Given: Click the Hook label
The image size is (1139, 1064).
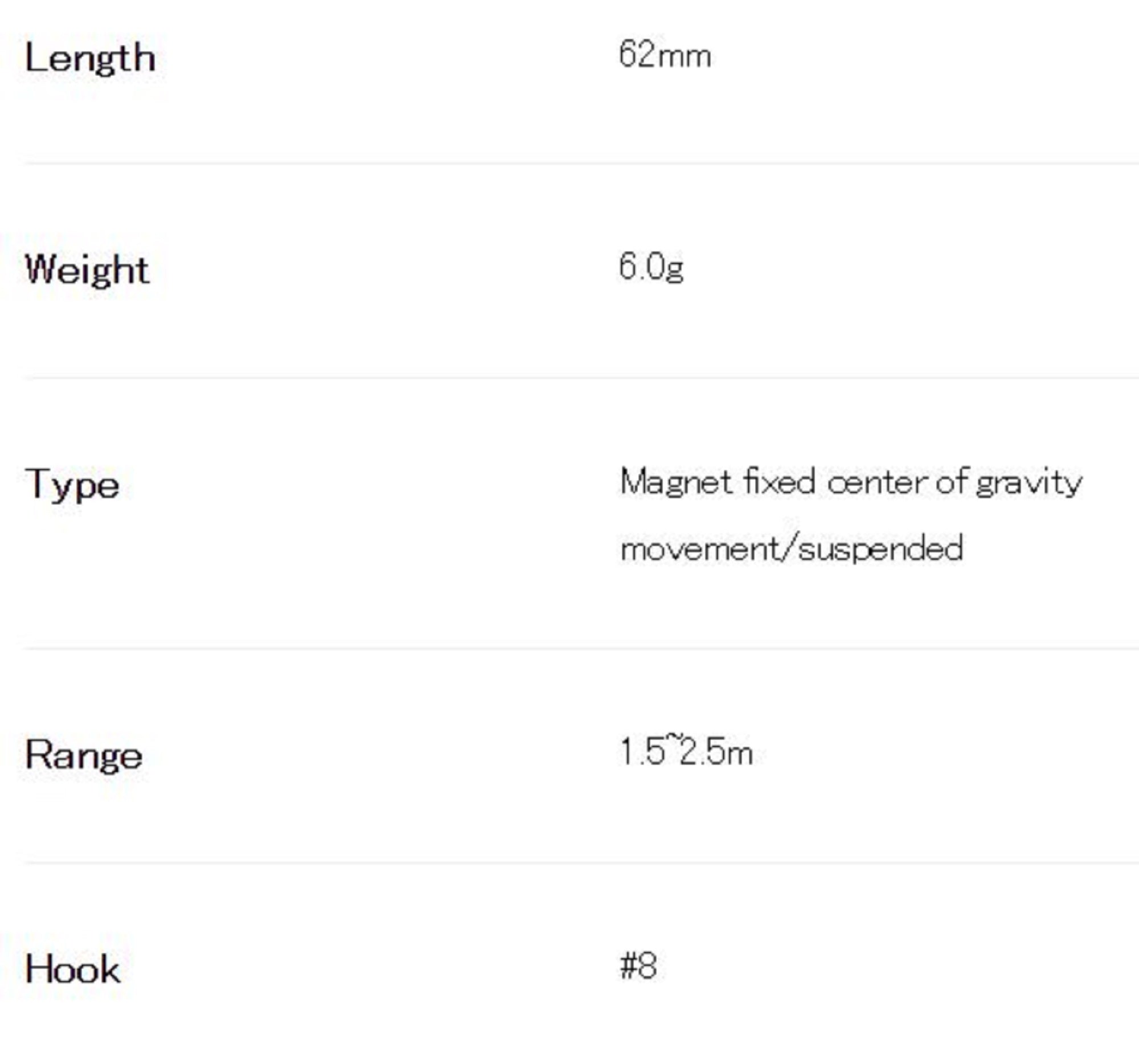Looking at the screenshot, I should tap(73, 969).
